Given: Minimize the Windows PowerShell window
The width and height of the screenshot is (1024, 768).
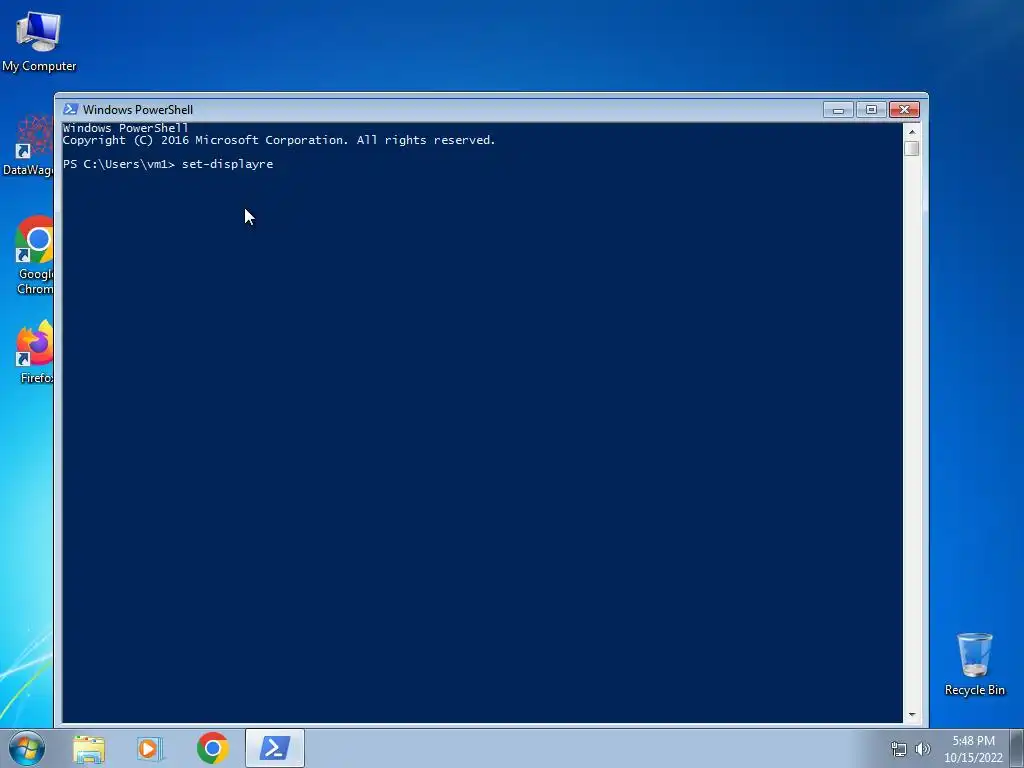Looking at the screenshot, I should tap(839, 110).
